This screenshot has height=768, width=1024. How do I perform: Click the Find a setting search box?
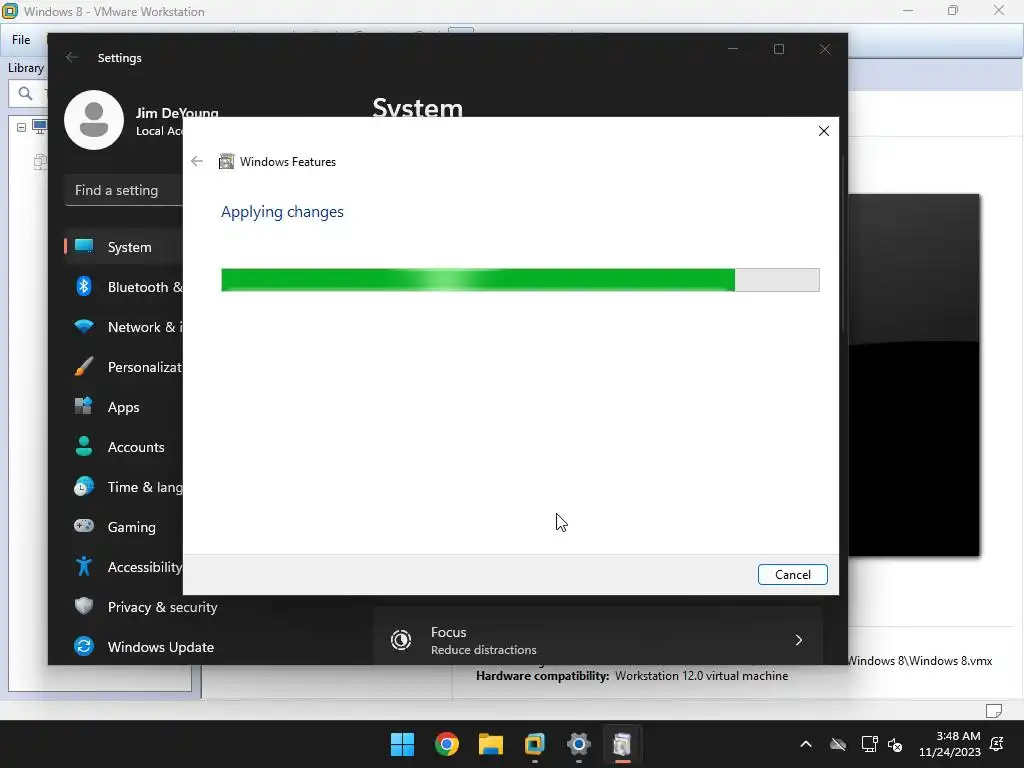coord(124,190)
